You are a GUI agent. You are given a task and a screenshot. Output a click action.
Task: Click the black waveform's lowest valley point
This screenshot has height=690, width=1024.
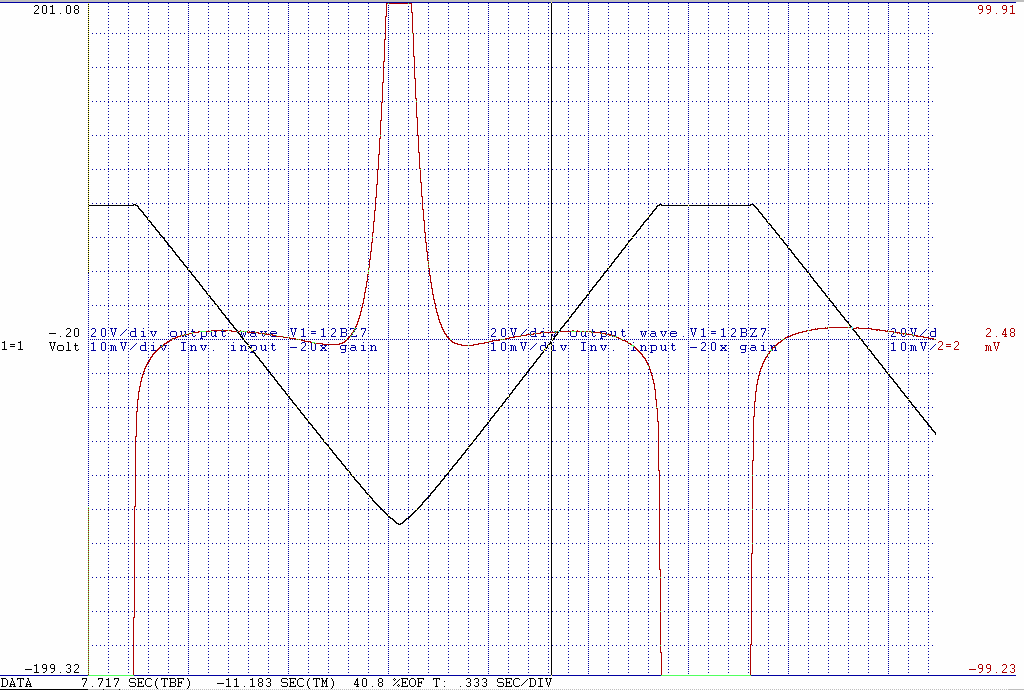coord(400,523)
